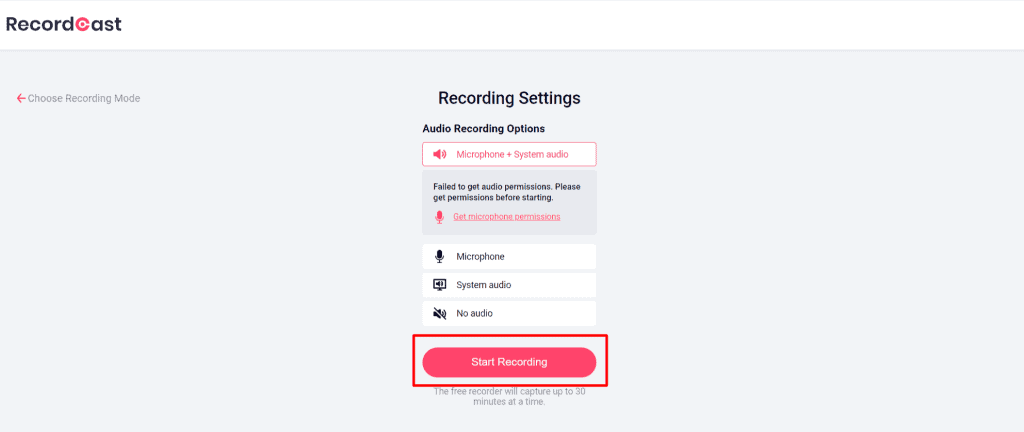
Task: Click the 'Recording Settings' heading
Action: (x=509, y=98)
